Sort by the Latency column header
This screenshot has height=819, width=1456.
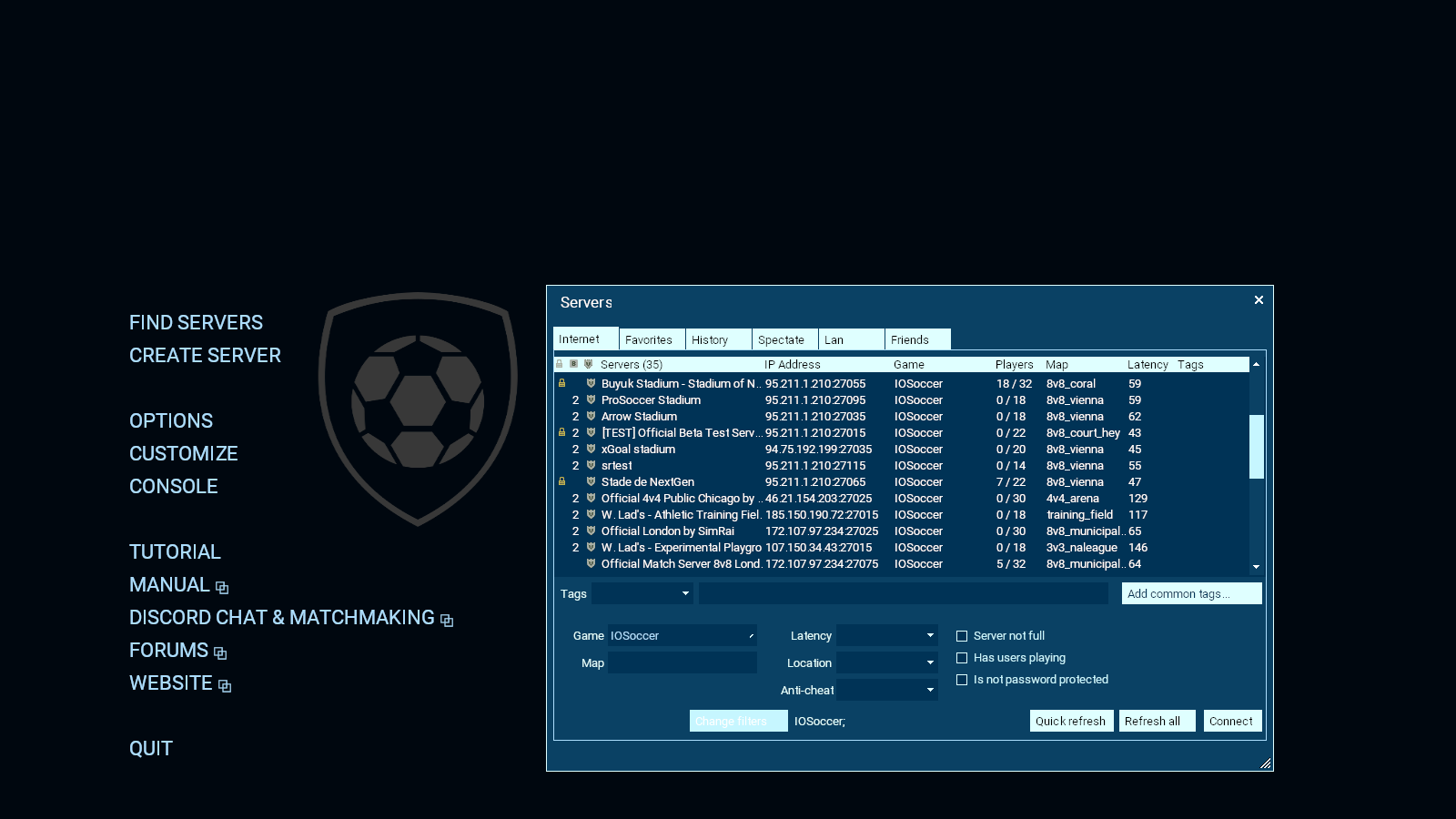(x=1148, y=364)
